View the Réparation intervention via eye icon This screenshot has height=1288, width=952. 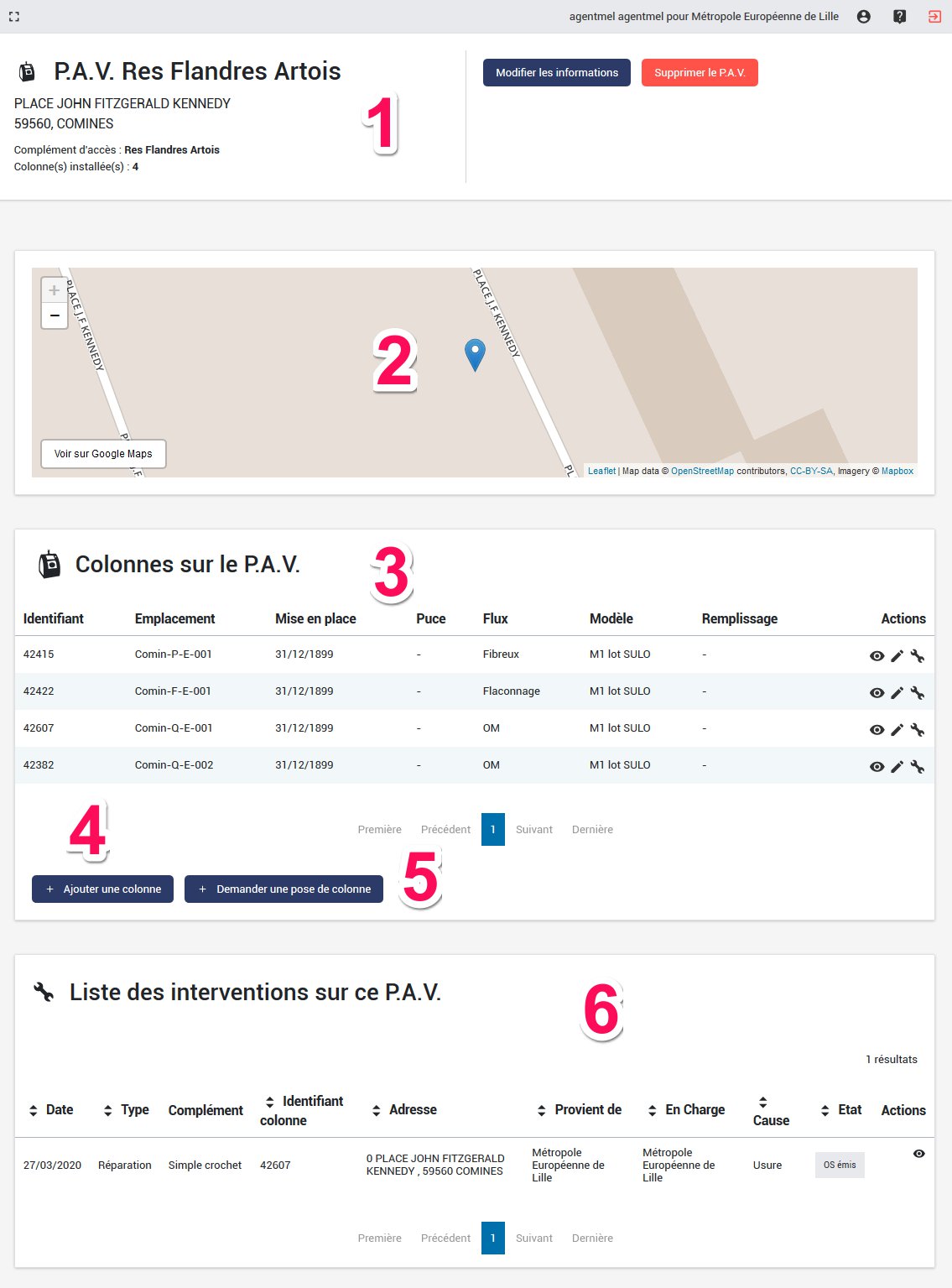918,1154
